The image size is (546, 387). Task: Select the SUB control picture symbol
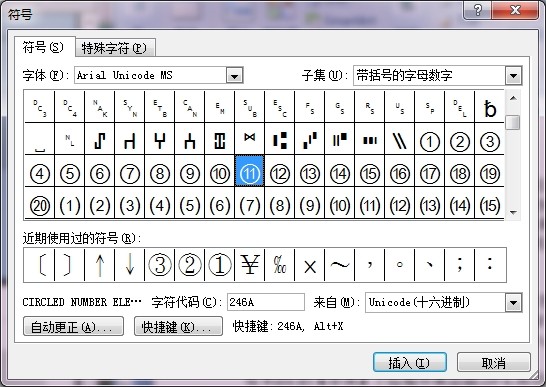[x=250, y=107]
